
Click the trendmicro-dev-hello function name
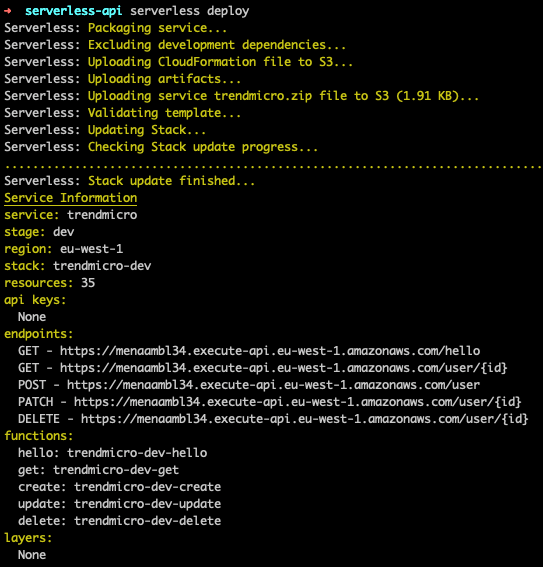137,453
